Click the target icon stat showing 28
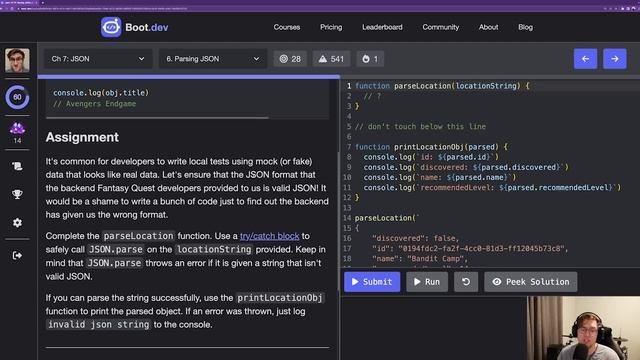 (290, 59)
